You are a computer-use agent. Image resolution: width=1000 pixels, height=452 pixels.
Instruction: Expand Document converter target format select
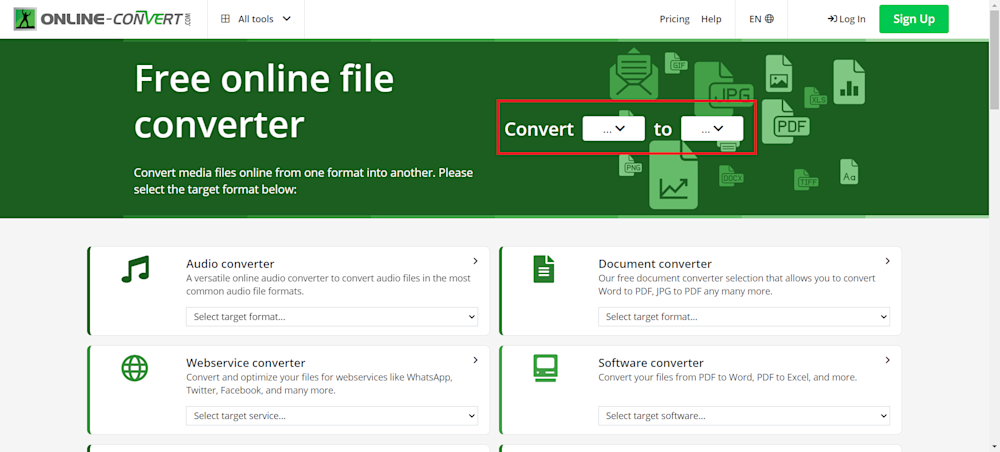744,317
